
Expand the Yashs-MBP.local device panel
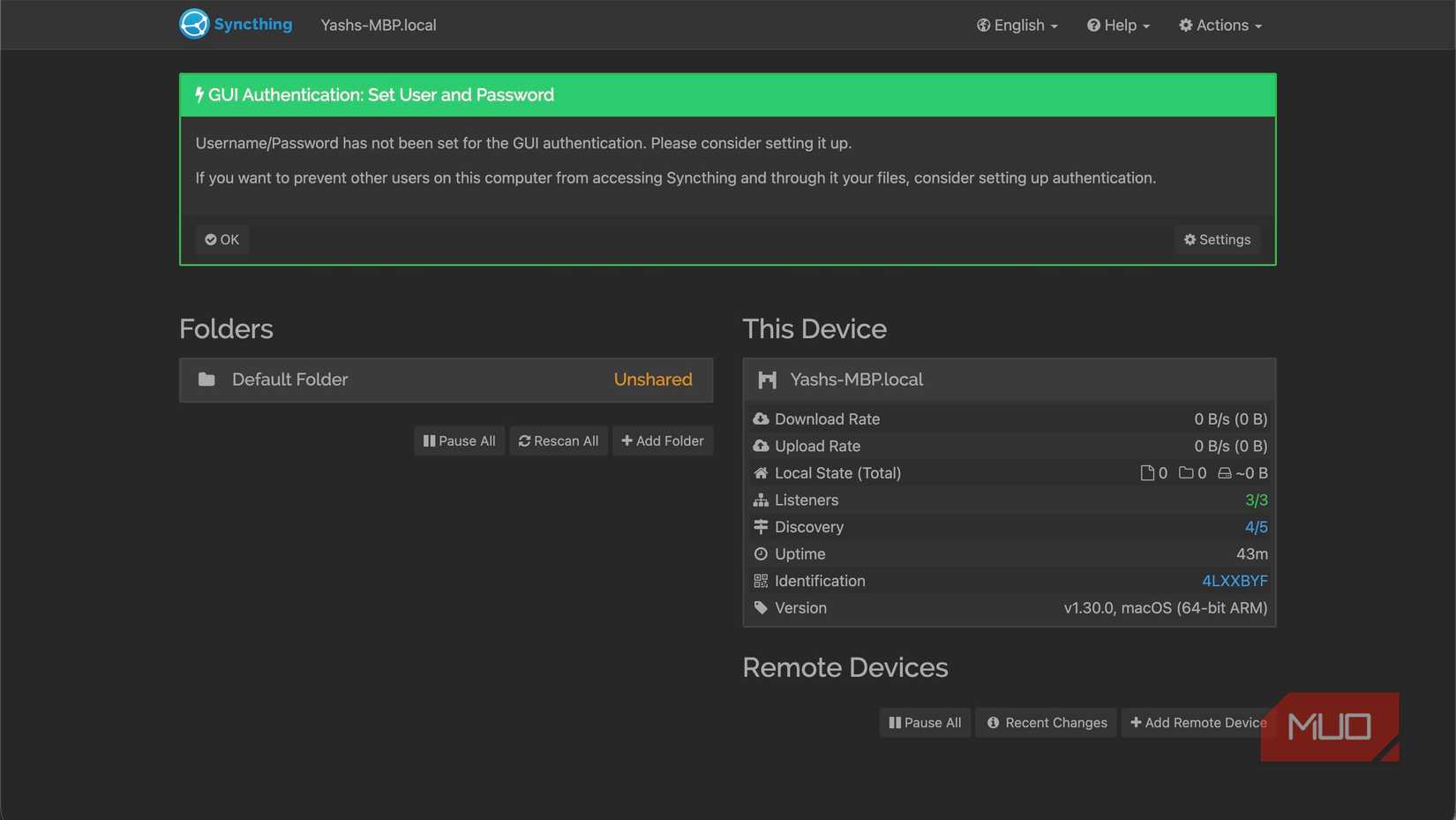[x=1009, y=380]
